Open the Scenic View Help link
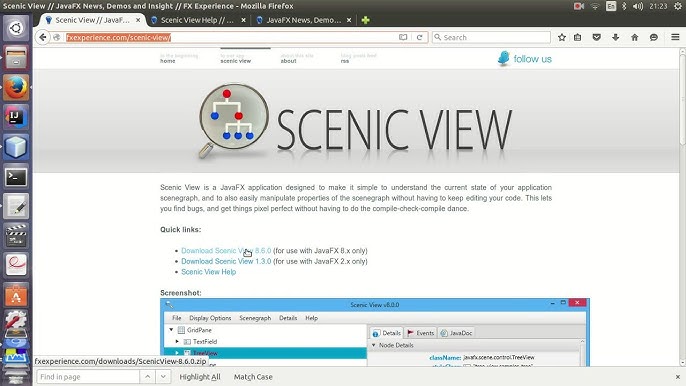 click(209, 272)
